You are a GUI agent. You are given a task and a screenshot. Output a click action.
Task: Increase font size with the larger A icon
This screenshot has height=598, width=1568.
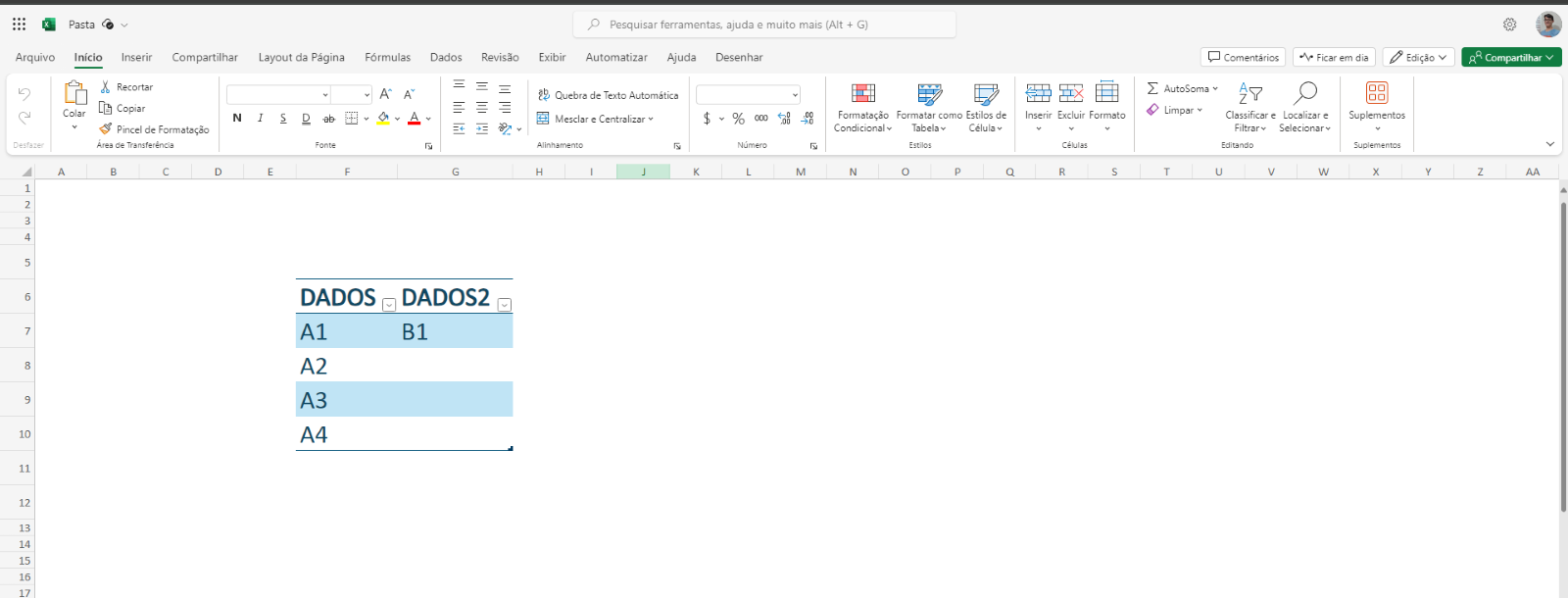(385, 94)
